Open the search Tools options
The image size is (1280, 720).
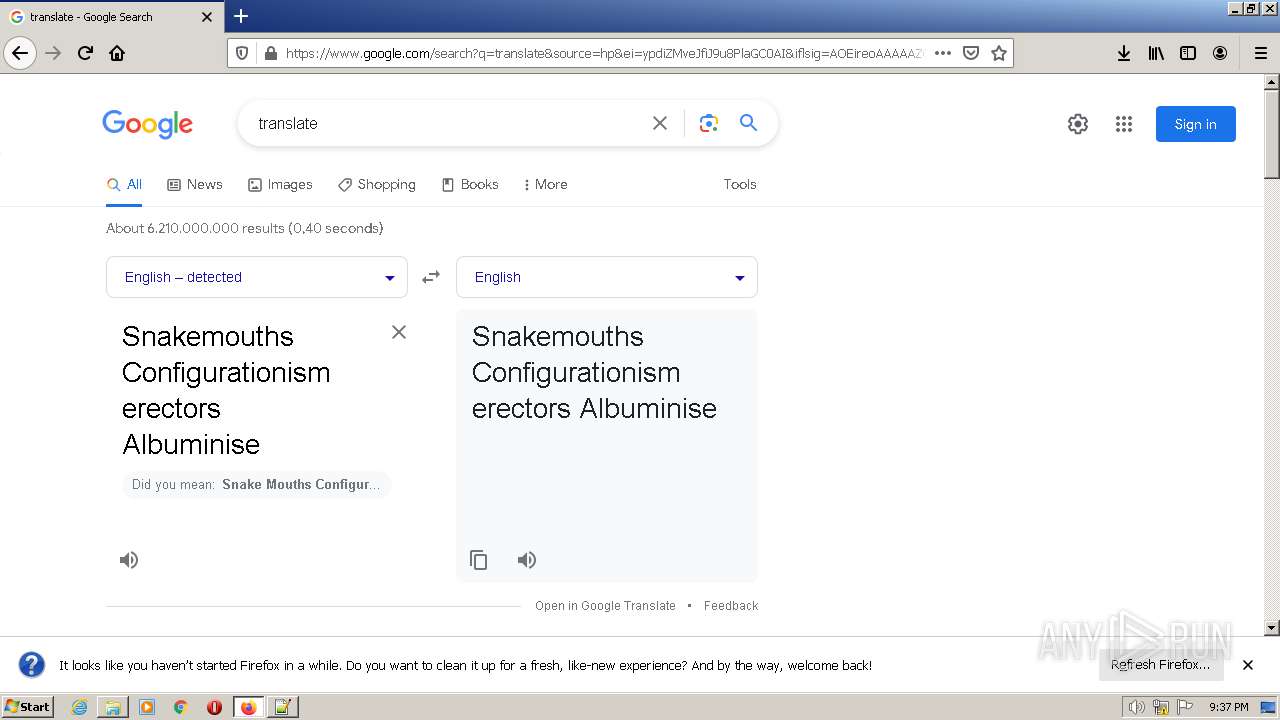[x=740, y=184]
